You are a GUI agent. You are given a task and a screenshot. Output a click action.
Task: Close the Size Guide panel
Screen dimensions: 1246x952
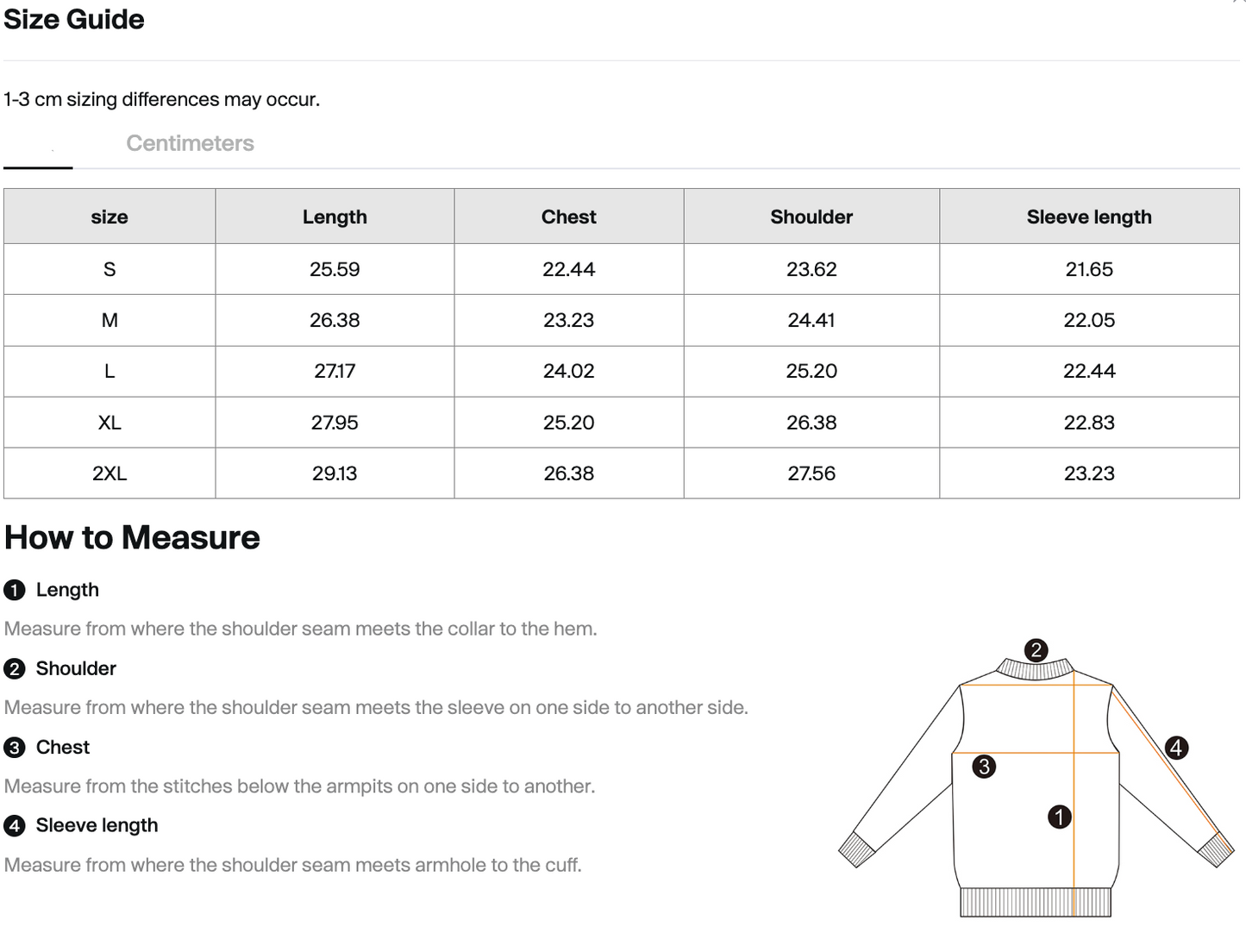coord(1234,5)
